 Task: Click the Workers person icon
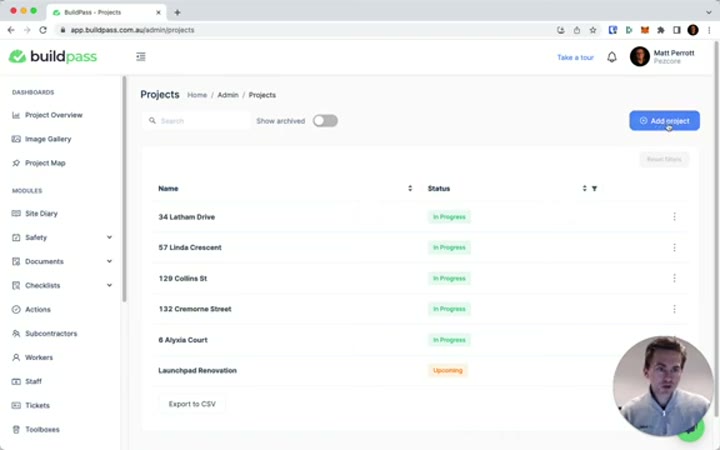(x=16, y=357)
